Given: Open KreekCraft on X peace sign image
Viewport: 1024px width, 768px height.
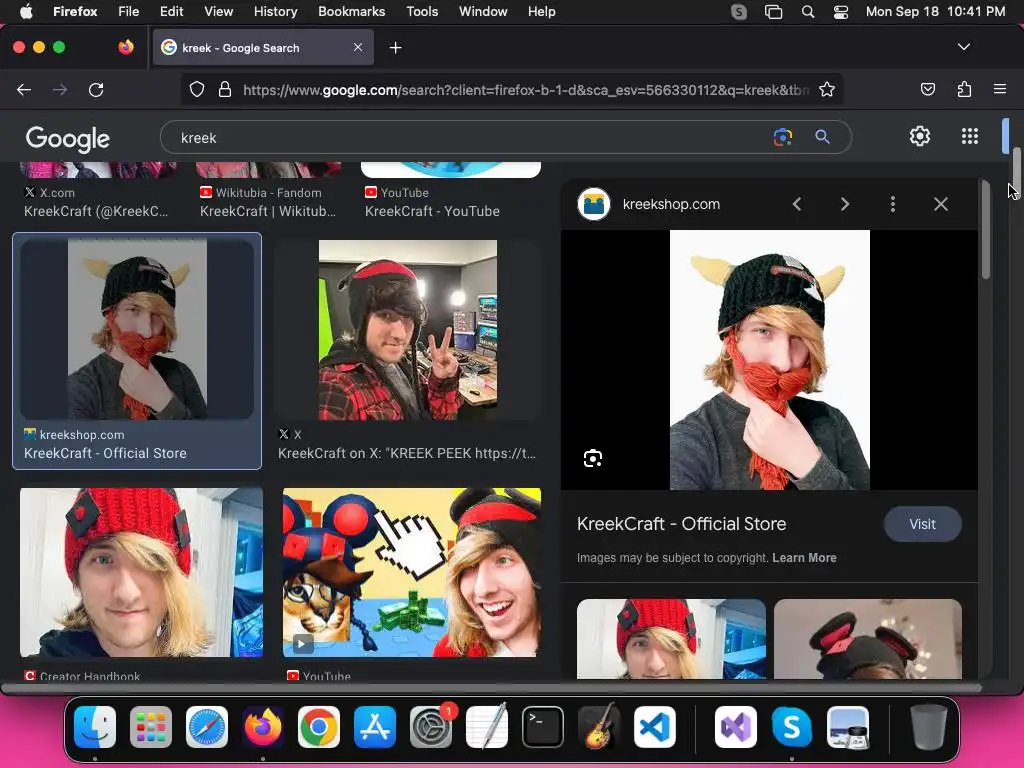Looking at the screenshot, I should coord(408,330).
